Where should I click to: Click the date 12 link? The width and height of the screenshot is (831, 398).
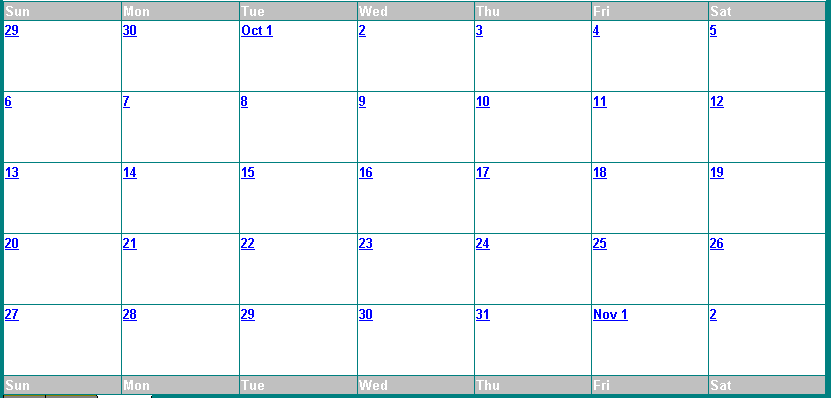tap(717, 102)
